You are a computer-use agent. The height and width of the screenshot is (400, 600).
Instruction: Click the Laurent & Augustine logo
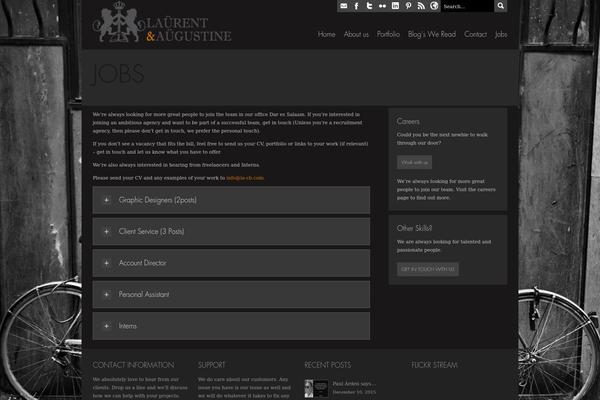162,24
